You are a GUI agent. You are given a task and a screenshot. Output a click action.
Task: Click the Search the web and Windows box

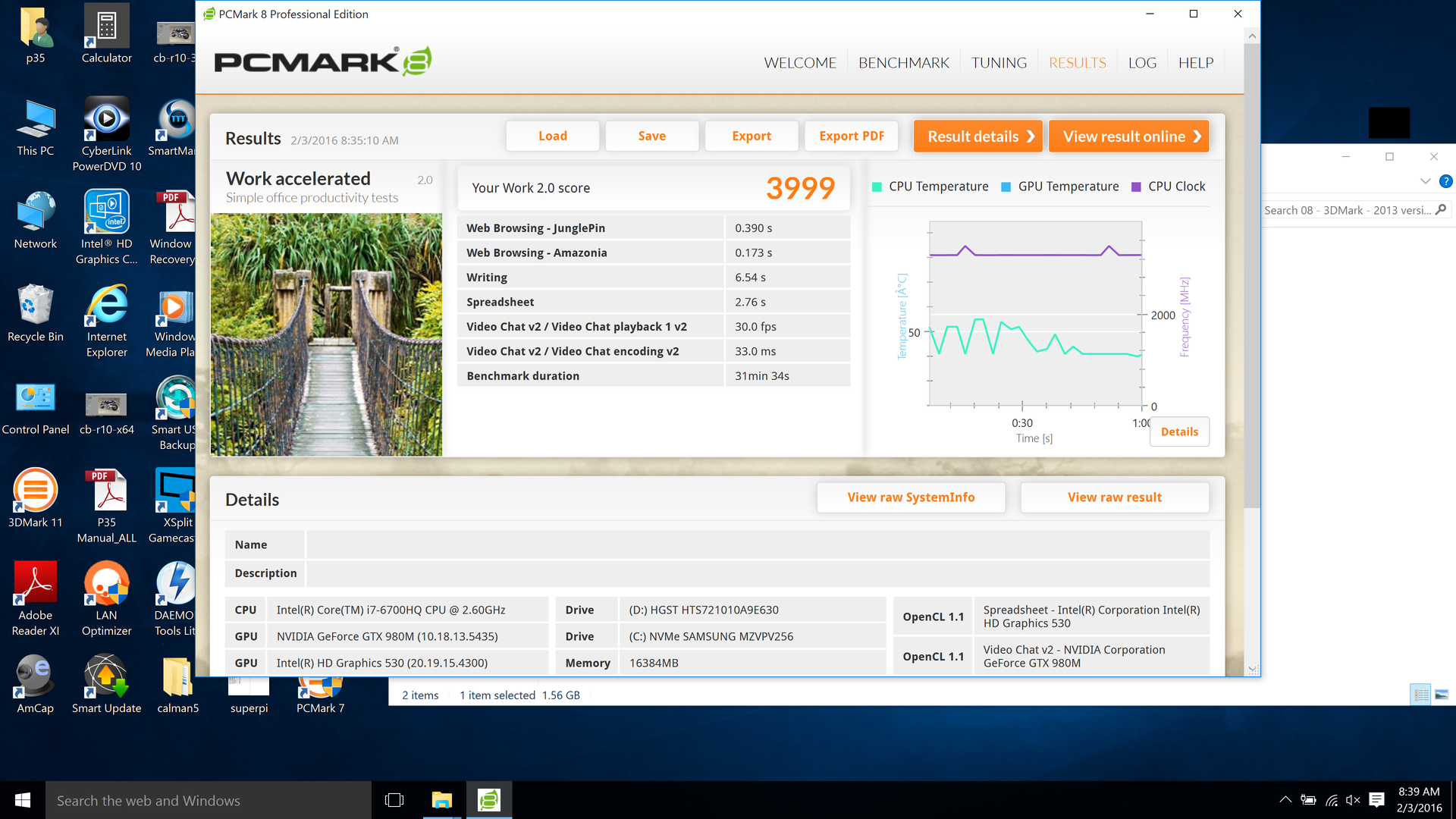[x=209, y=800]
